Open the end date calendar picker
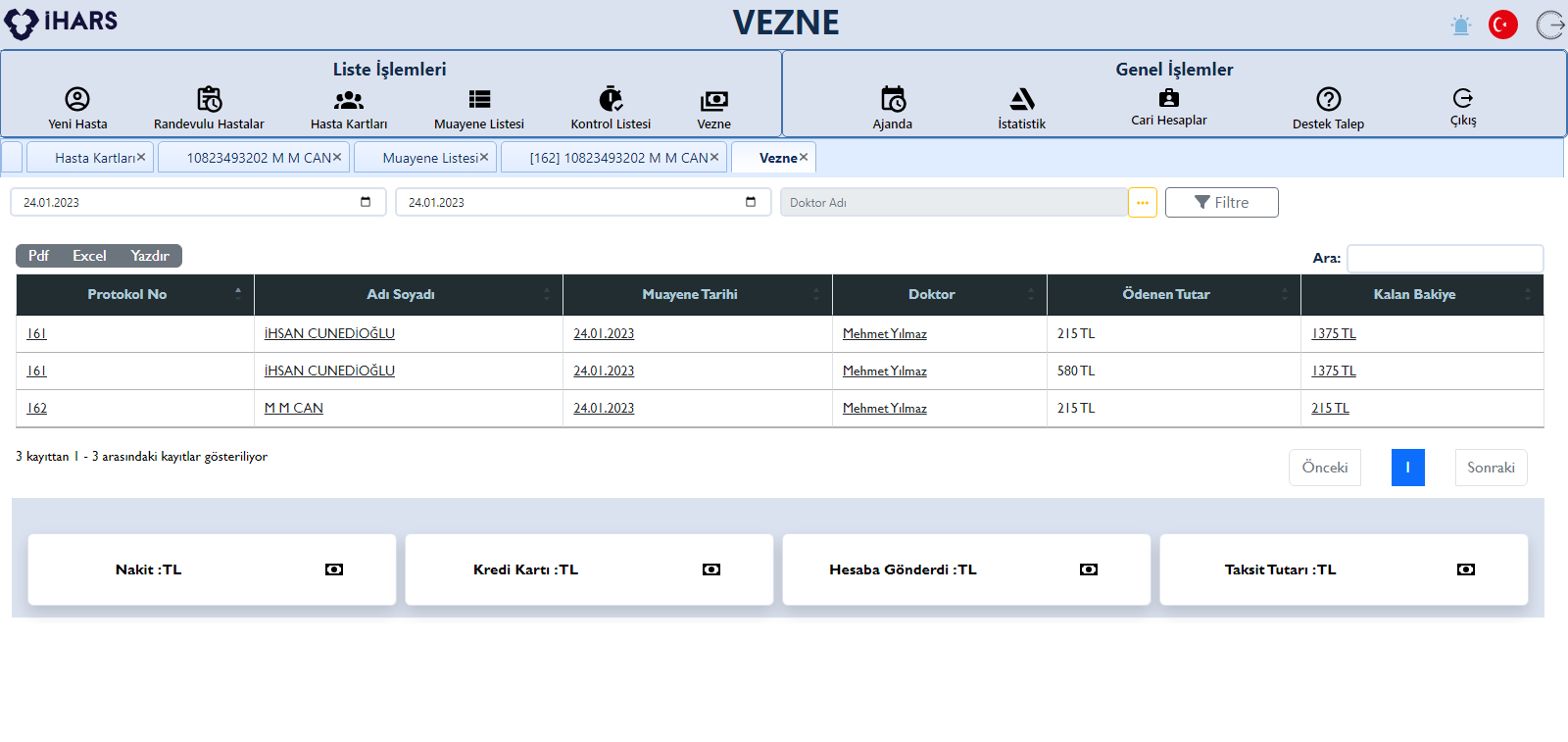This screenshot has width=1568, height=742. coord(751,202)
